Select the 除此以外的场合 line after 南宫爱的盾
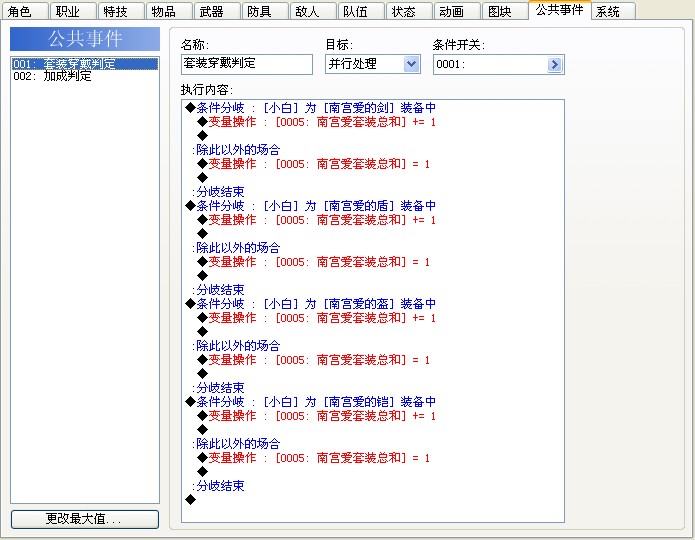This screenshot has width=695, height=540. [x=236, y=248]
